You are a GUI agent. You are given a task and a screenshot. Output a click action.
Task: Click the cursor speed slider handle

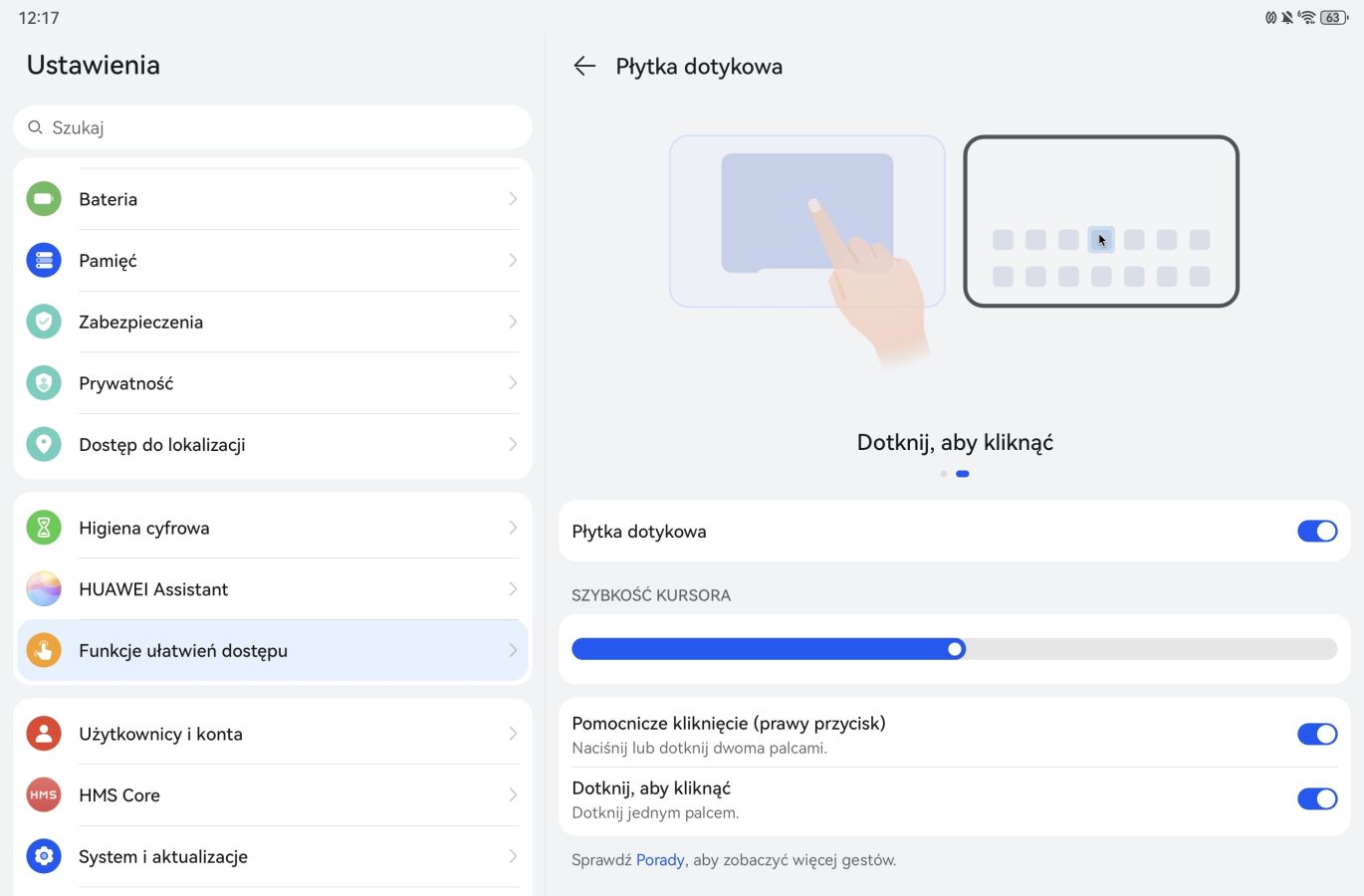tap(955, 649)
